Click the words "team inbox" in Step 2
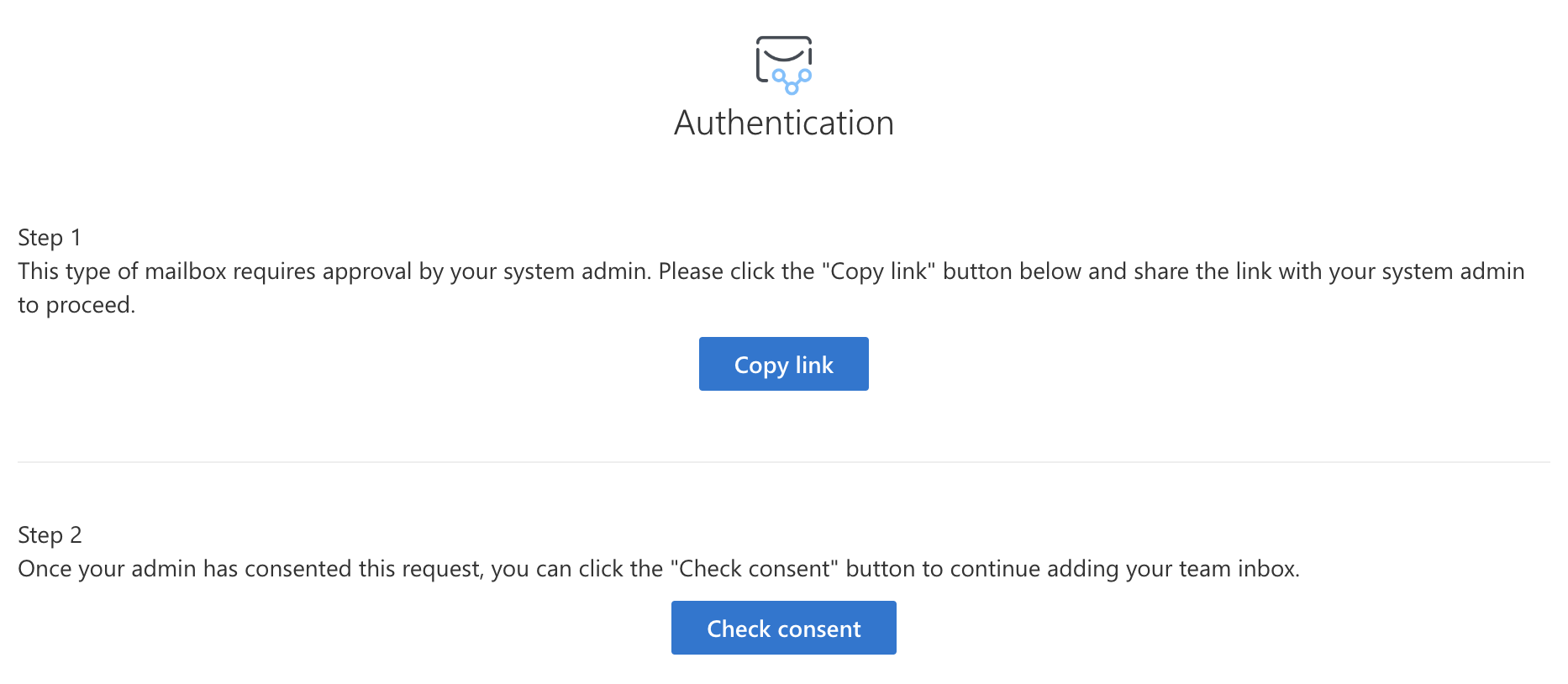Image resolution: width=1568 pixels, height=684 pixels. click(x=1237, y=569)
